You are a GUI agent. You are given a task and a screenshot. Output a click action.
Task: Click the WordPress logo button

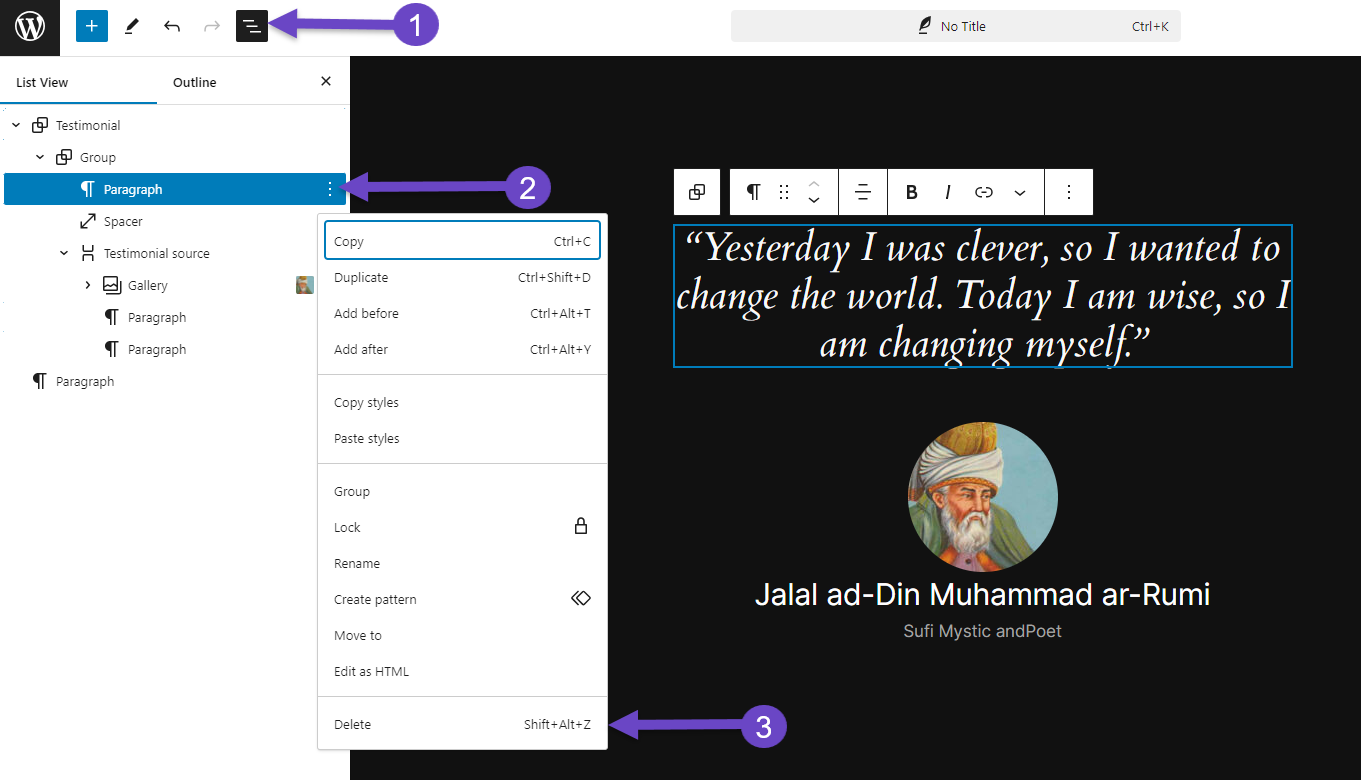pyautogui.click(x=30, y=27)
